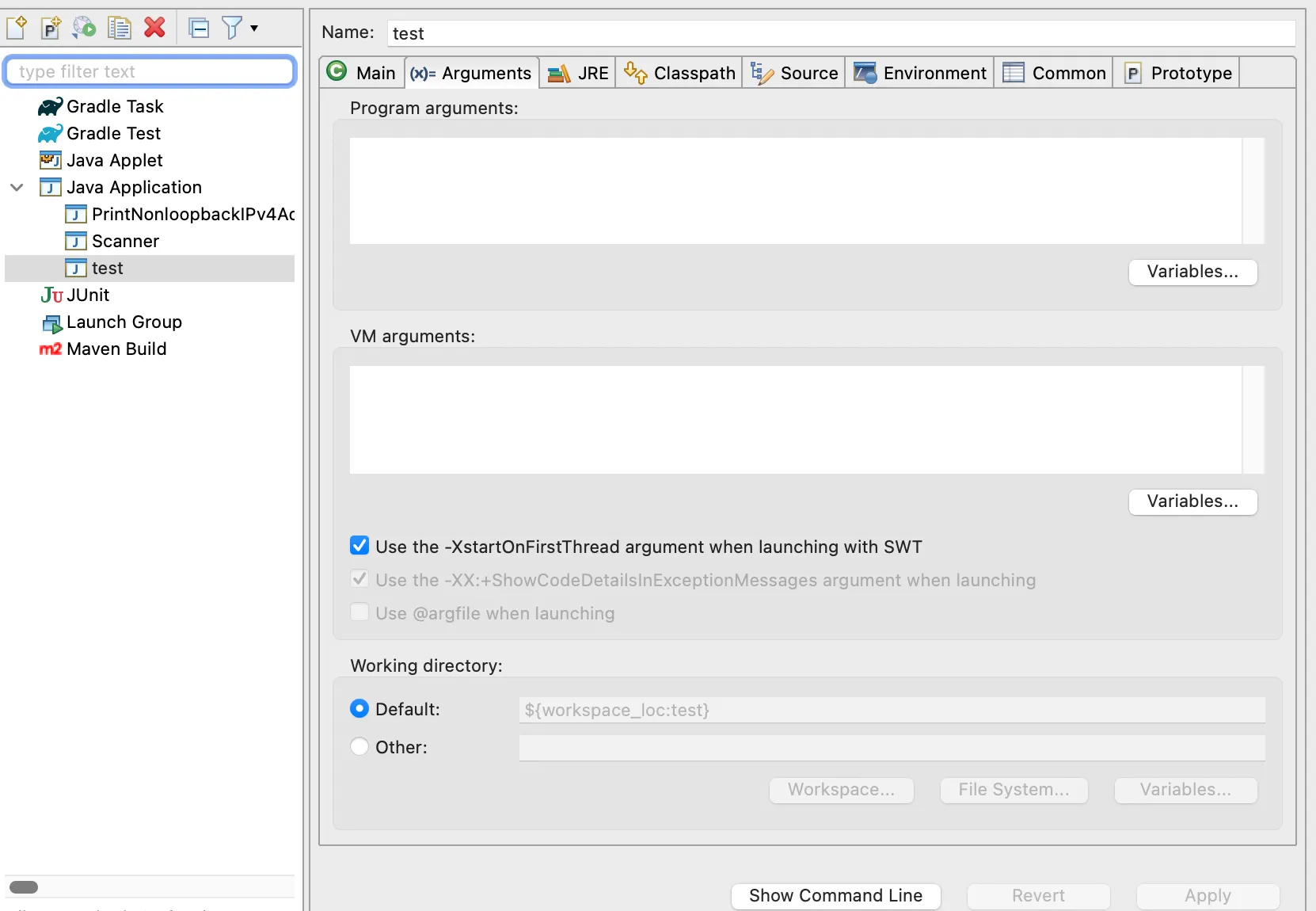The height and width of the screenshot is (911, 1316).
Task: Click into the VM arguments text area
Action: (x=796, y=420)
